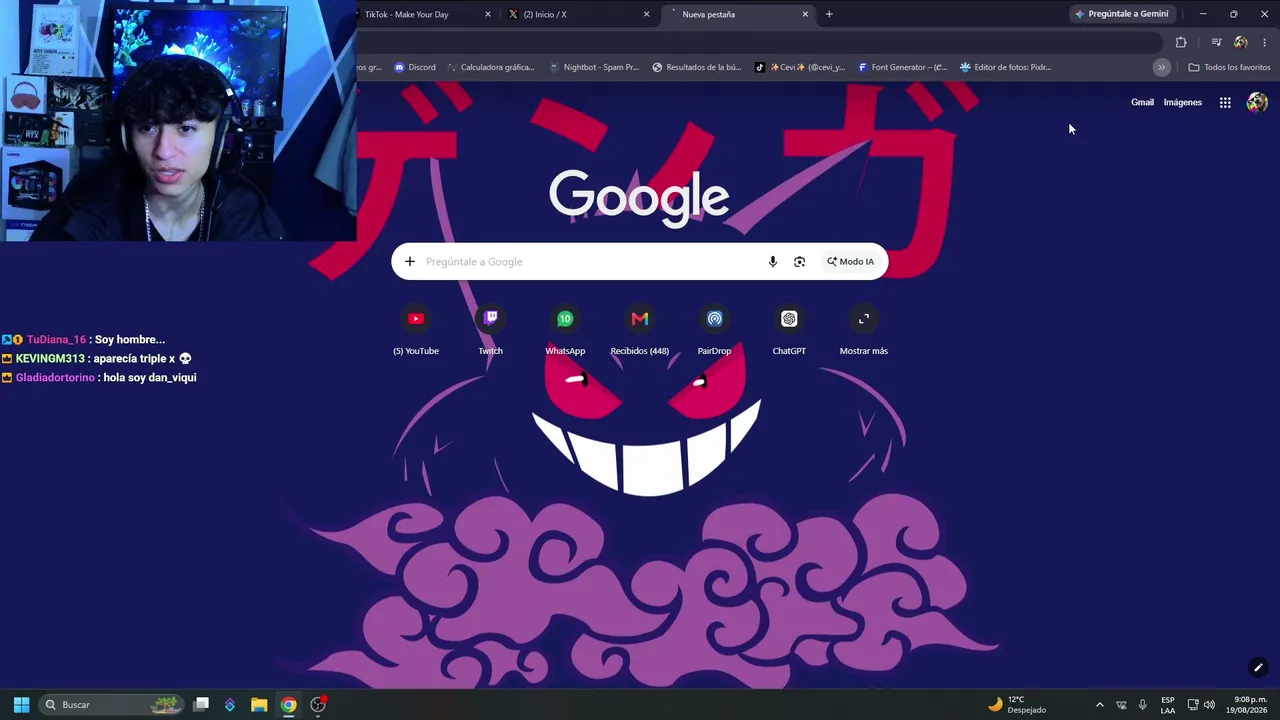The image size is (1280, 720).
Task: Open the Font Generator bookmark
Action: (902, 67)
